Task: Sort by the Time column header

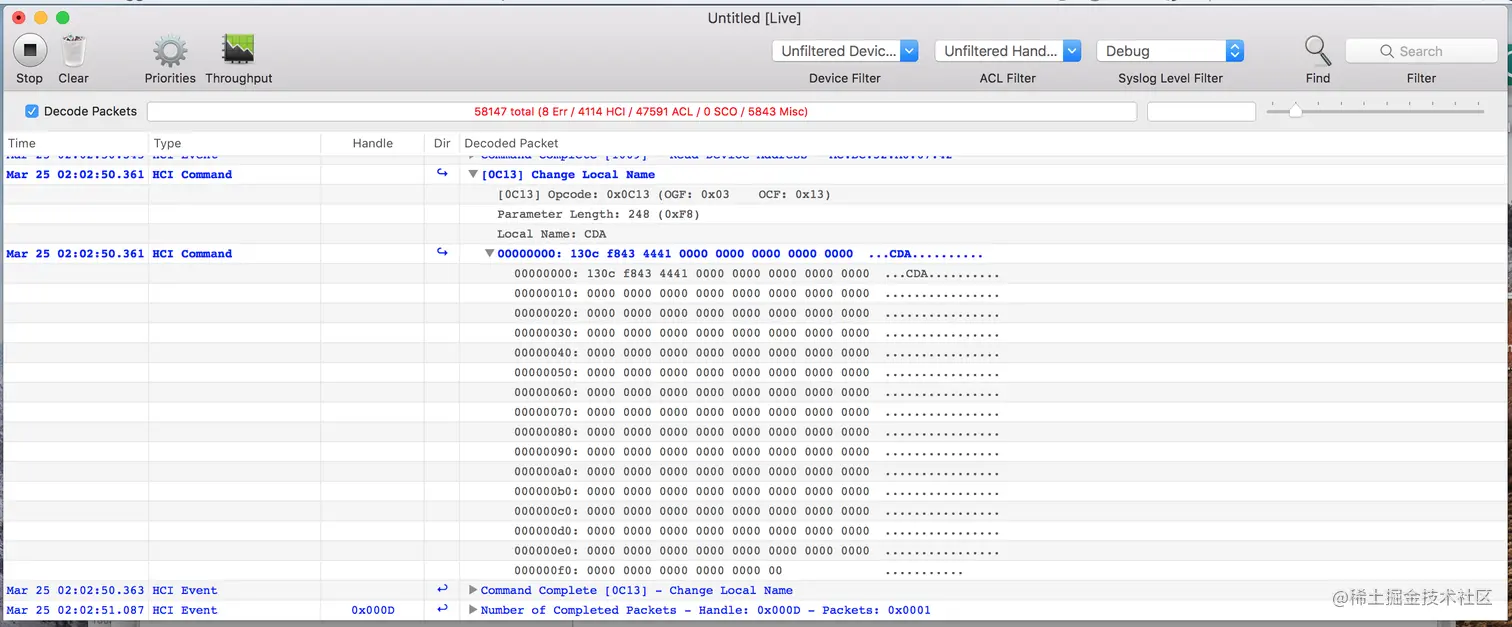Action: (76, 143)
